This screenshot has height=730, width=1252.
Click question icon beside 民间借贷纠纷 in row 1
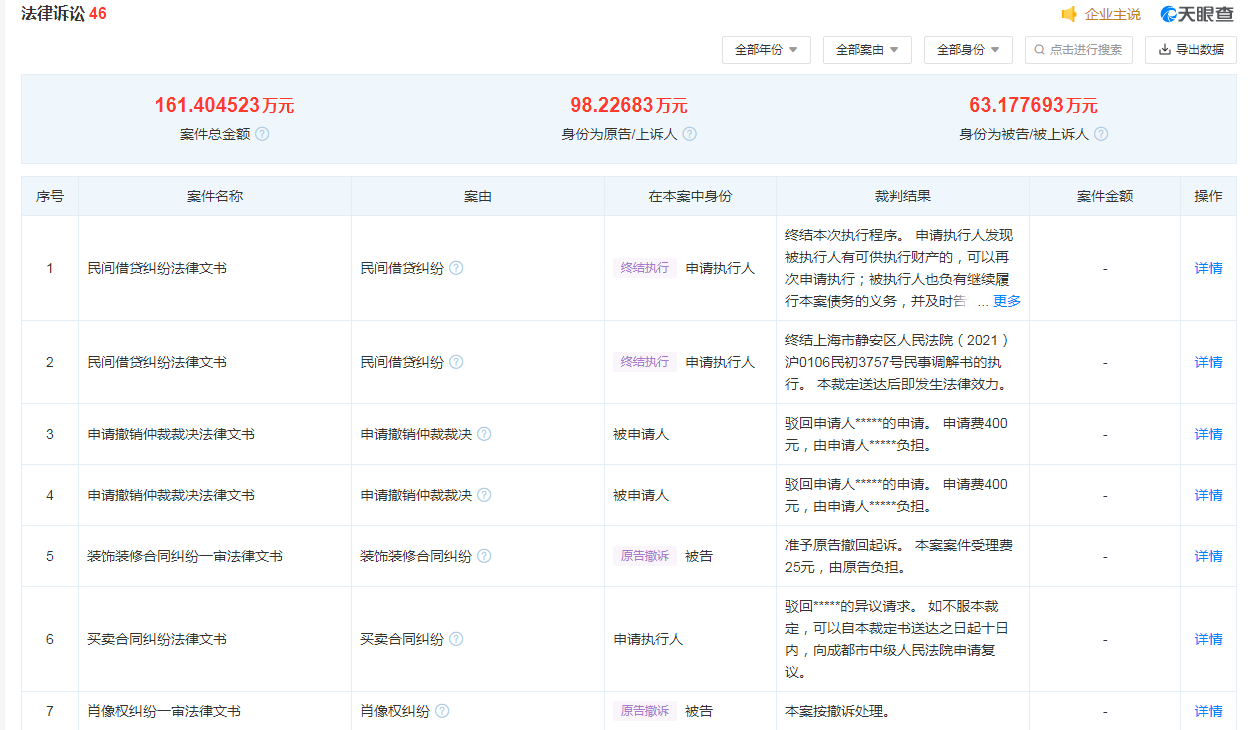click(x=456, y=268)
